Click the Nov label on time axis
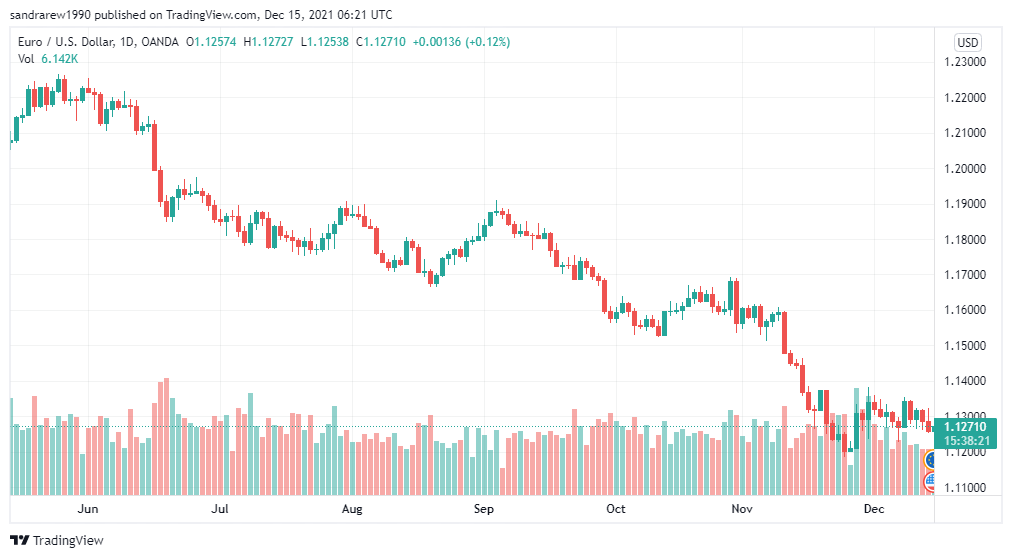This screenshot has height=558, width=1012. tap(741, 509)
